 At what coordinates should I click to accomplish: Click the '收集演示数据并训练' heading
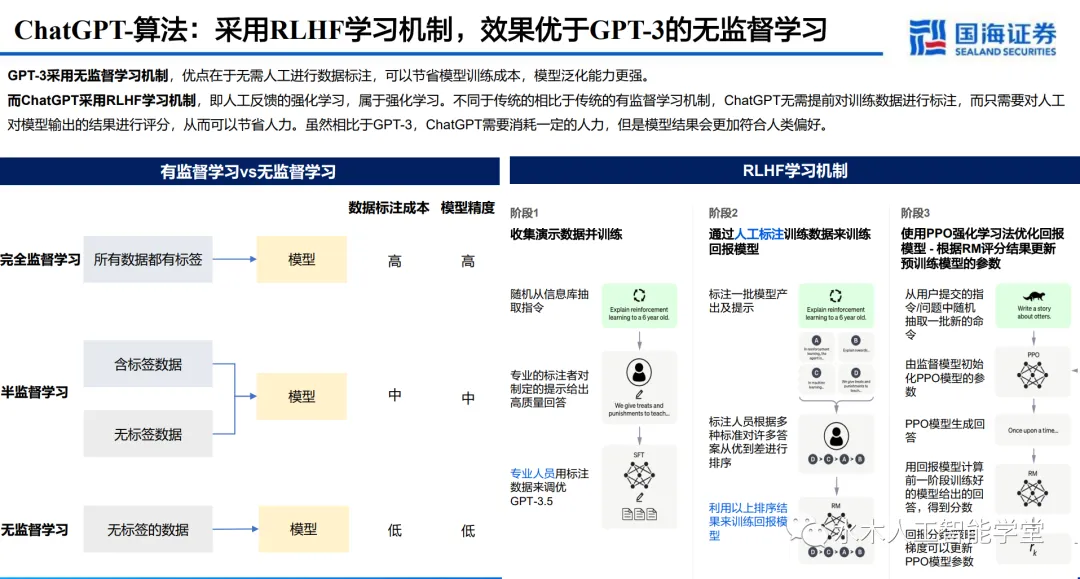(566, 234)
